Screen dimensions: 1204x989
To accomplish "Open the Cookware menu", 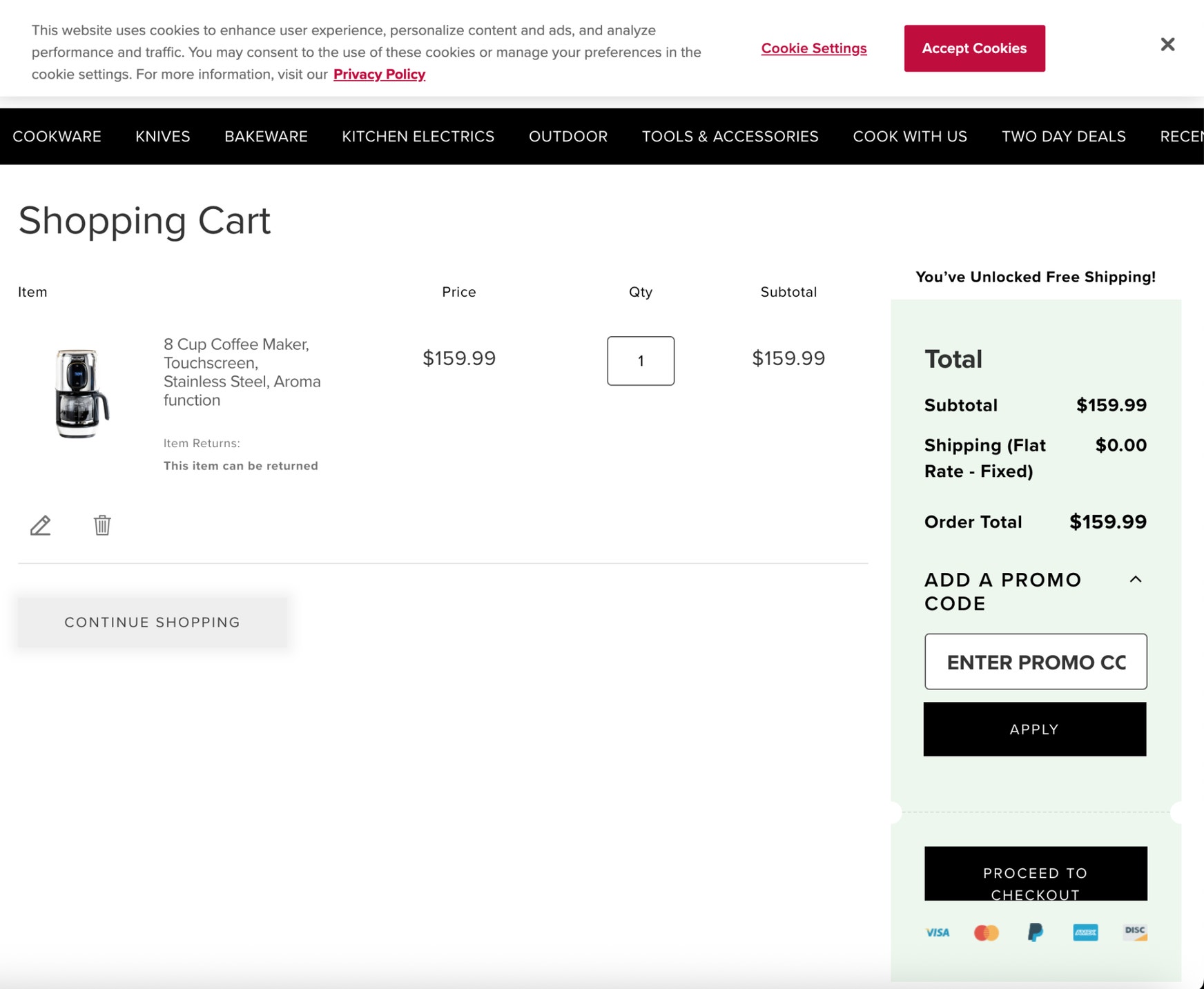I will (57, 137).
